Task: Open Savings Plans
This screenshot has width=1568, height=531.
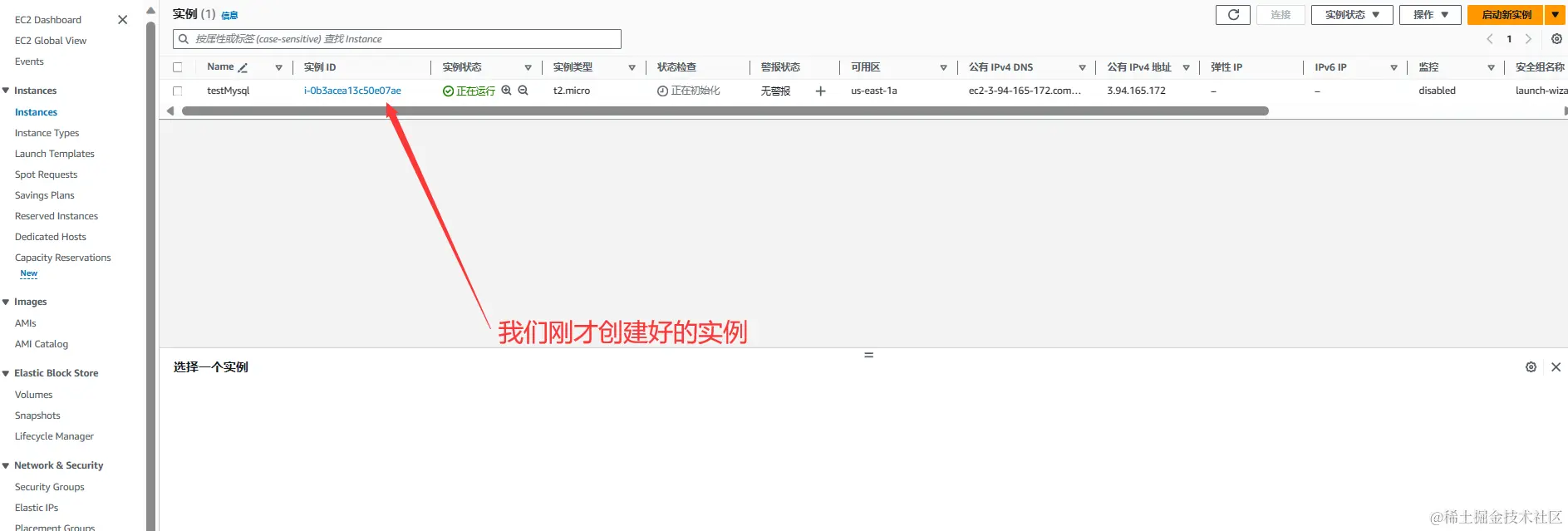Action: 45,195
